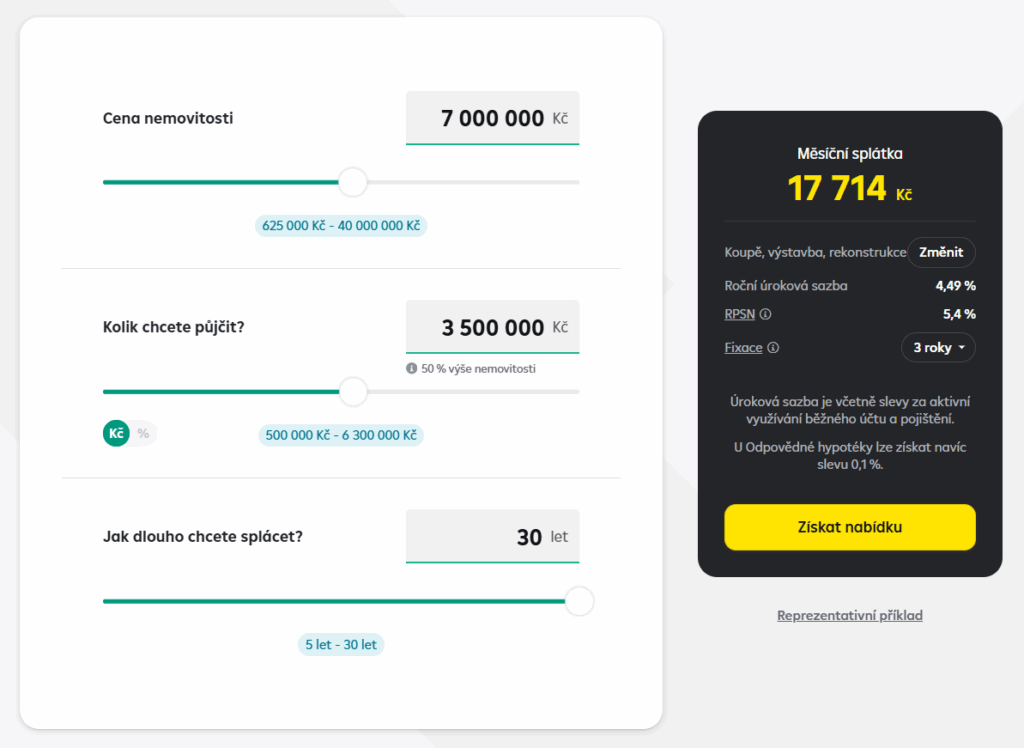Switch loan amount unit to Kč

(116, 434)
